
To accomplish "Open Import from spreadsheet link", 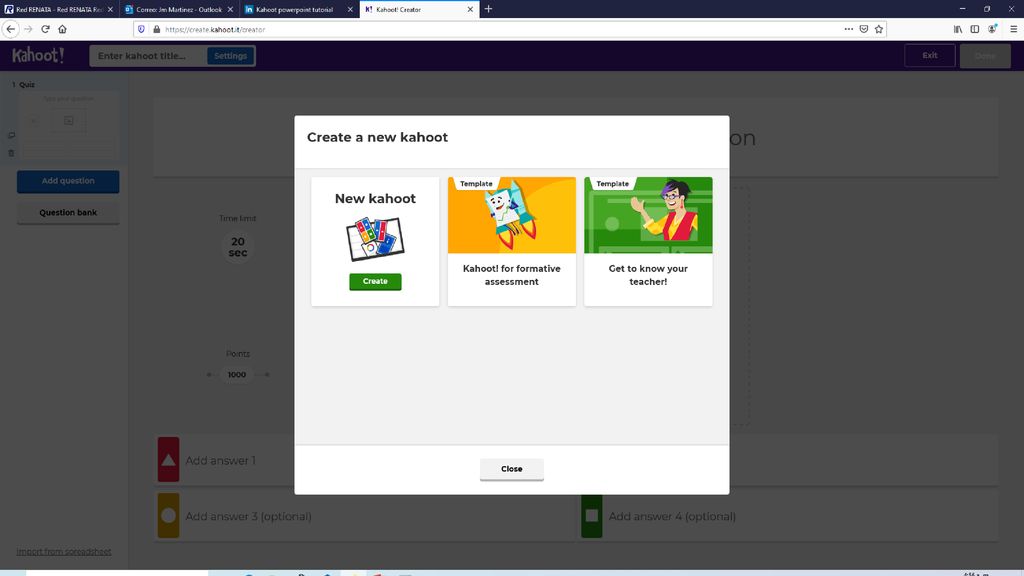I will pyautogui.click(x=64, y=552).
